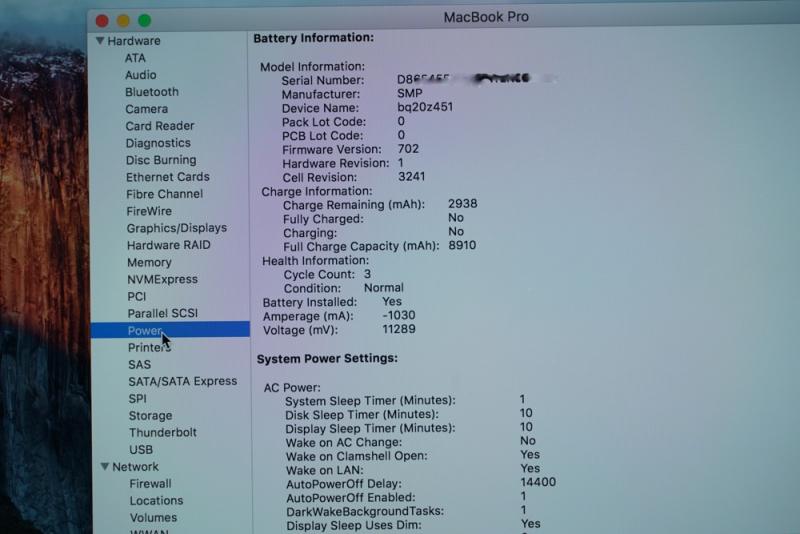Click the Serial Number label

(x=323, y=81)
